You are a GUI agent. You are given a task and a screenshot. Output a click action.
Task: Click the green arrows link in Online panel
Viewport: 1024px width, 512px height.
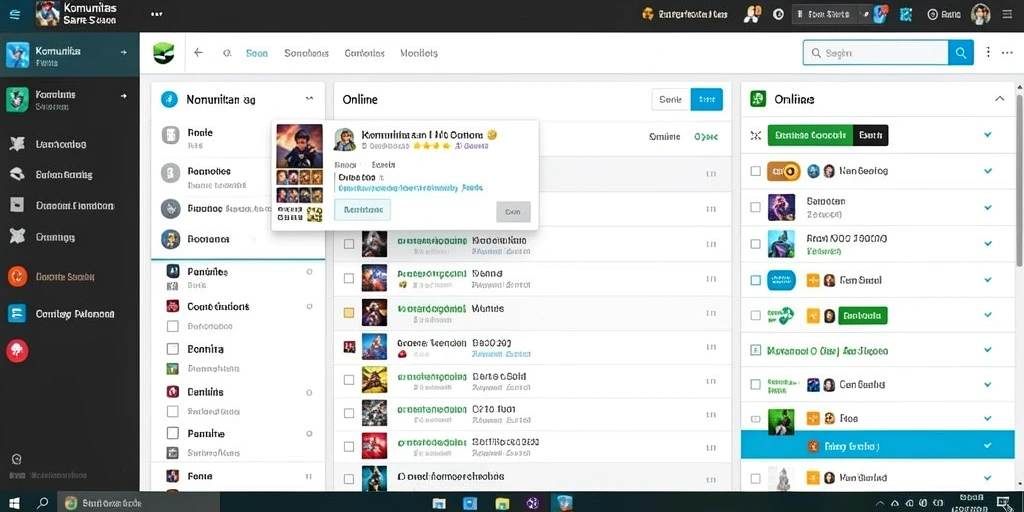[706, 137]
